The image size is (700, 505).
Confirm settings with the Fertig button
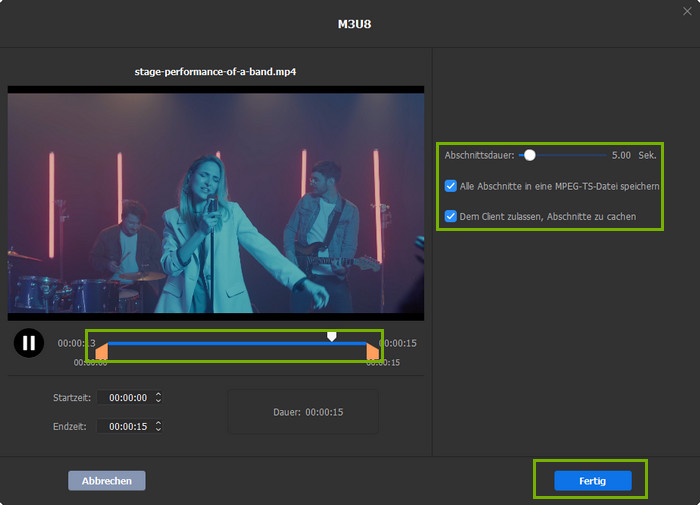coord(593,481)
